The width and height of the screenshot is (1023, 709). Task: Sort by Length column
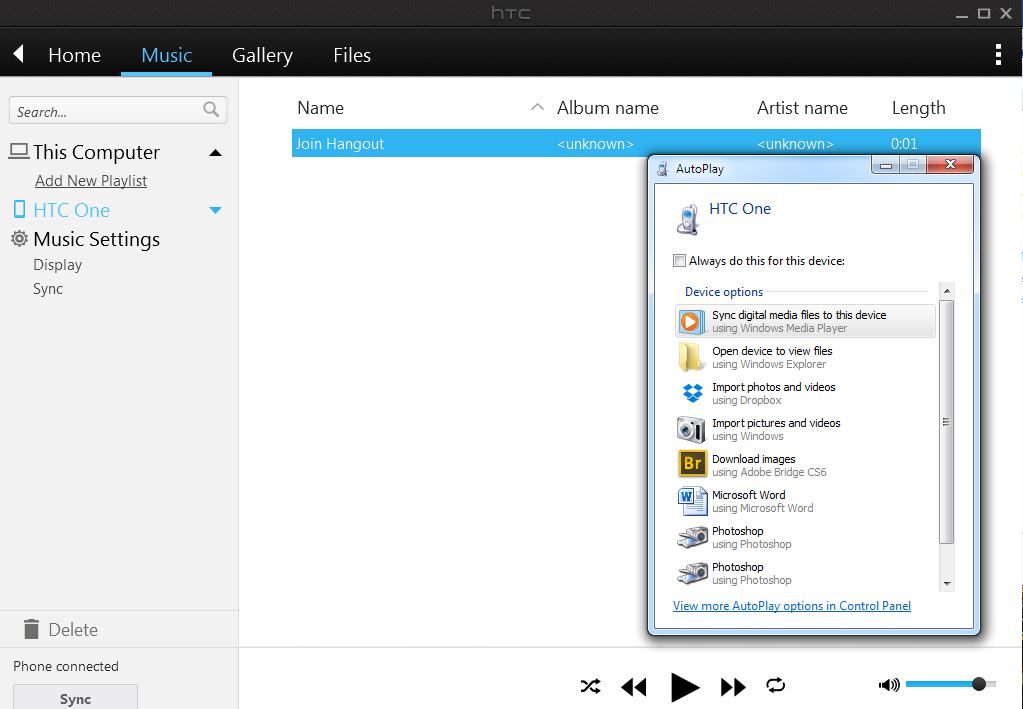tap(919, 108)
